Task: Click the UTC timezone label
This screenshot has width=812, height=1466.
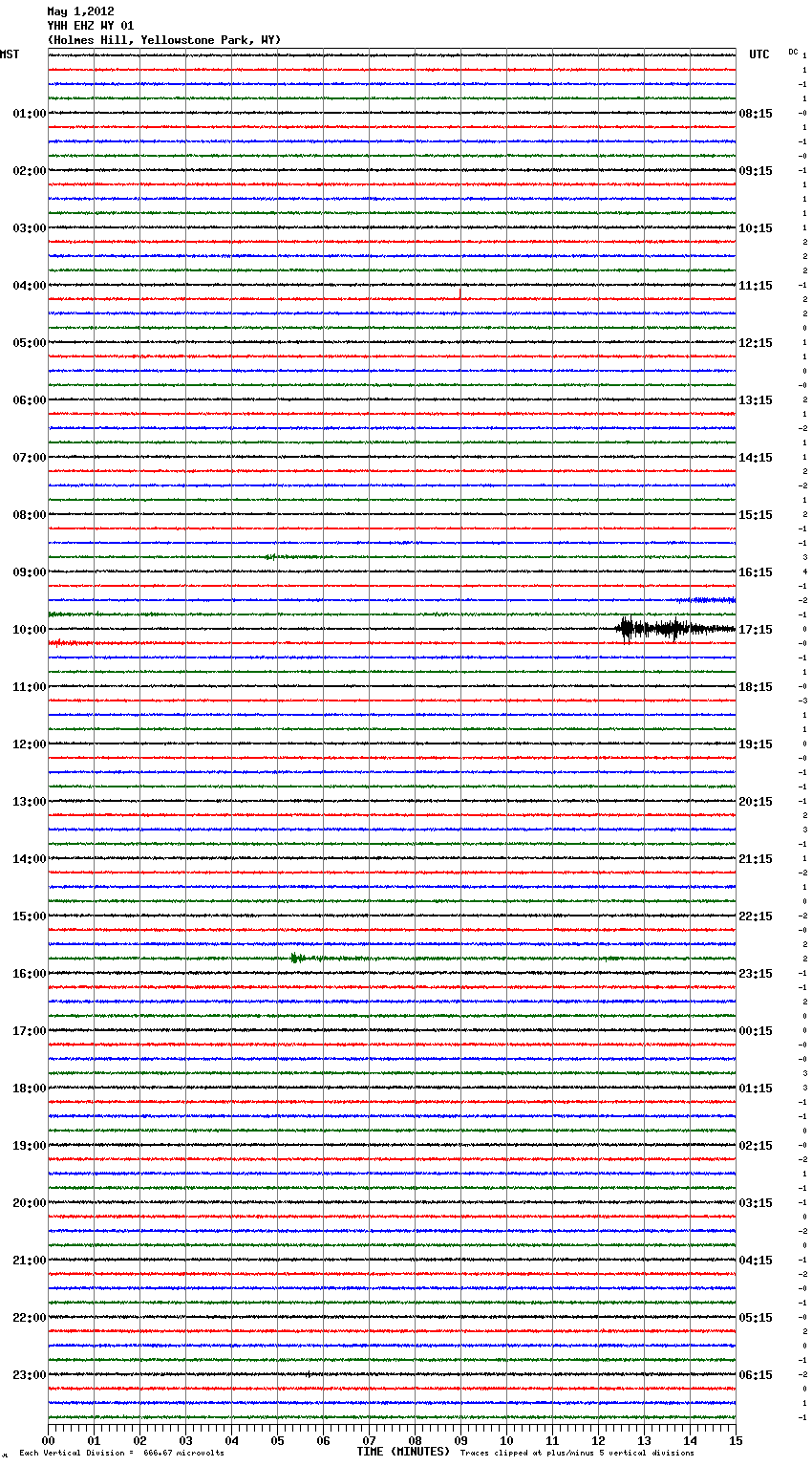Action: click(759, 54)
